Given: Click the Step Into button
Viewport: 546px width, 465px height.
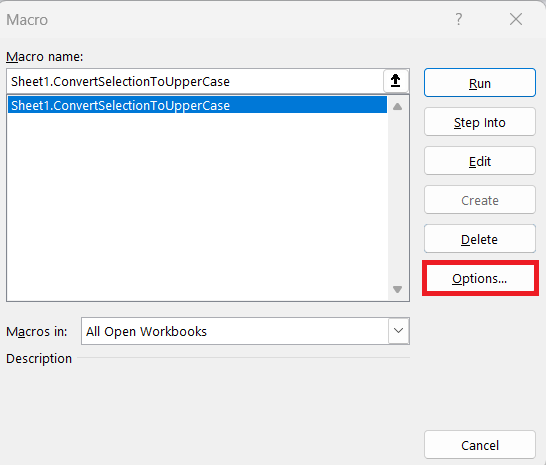Looking at the screenshot, I should 479,122.
